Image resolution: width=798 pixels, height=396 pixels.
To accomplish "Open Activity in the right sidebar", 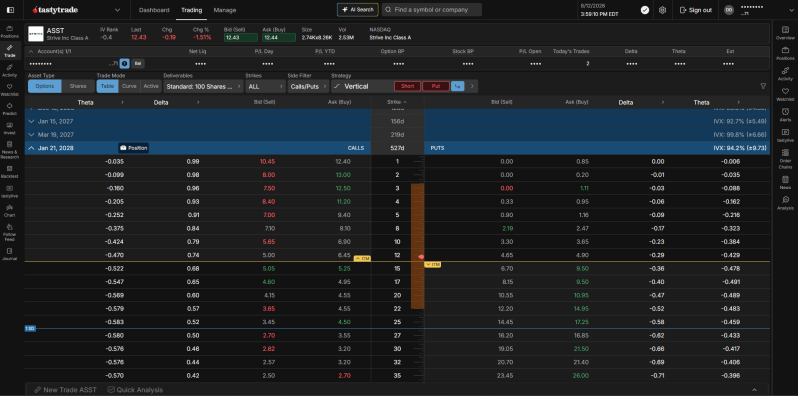I will click(x=785, y=74).
